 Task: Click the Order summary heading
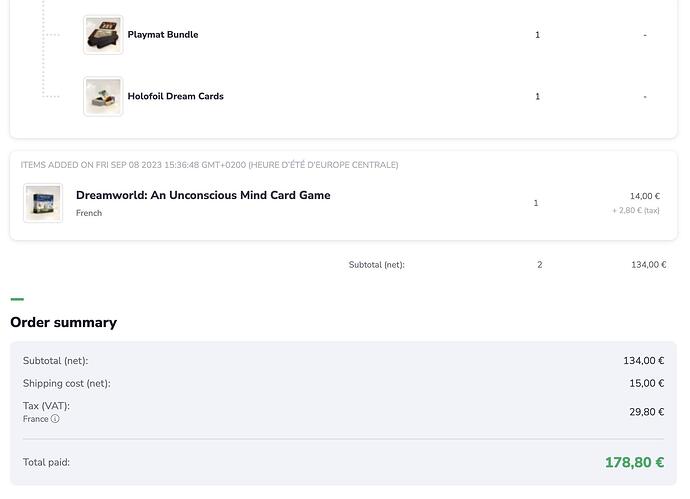tap(63, 322)
